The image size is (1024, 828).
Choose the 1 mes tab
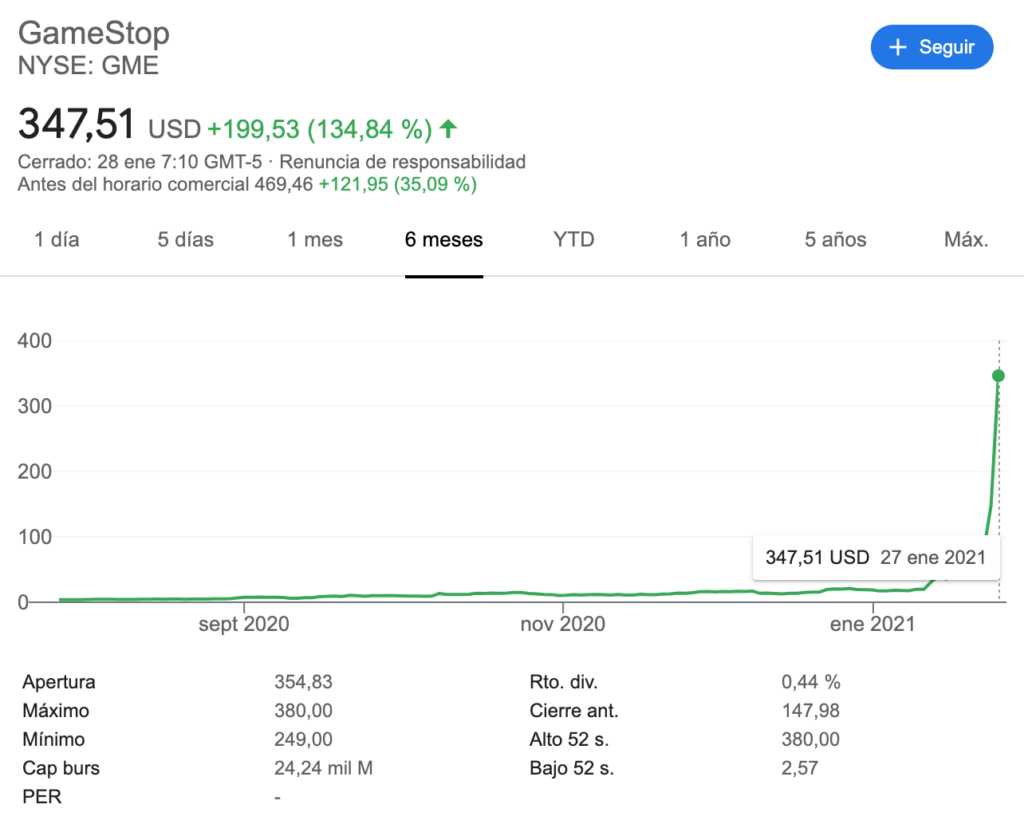(315, 240)
